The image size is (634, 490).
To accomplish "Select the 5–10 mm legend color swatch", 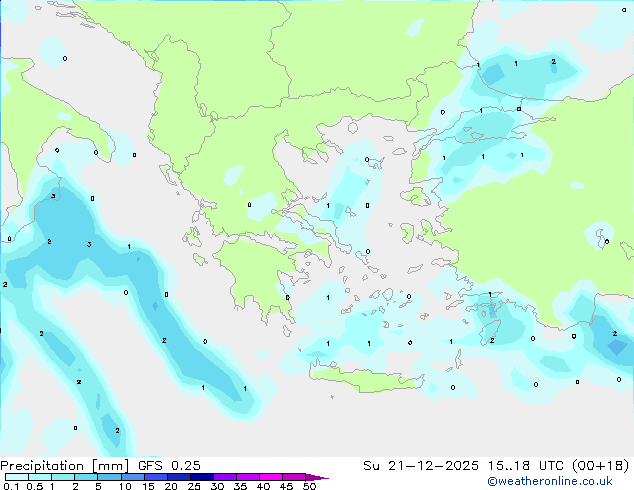I will pos(109,477).
